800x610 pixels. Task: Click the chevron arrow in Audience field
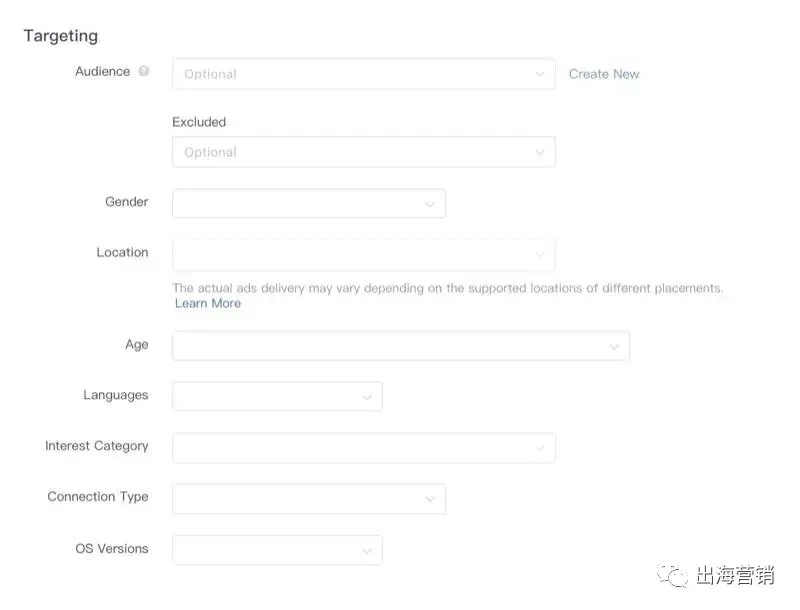540,74
